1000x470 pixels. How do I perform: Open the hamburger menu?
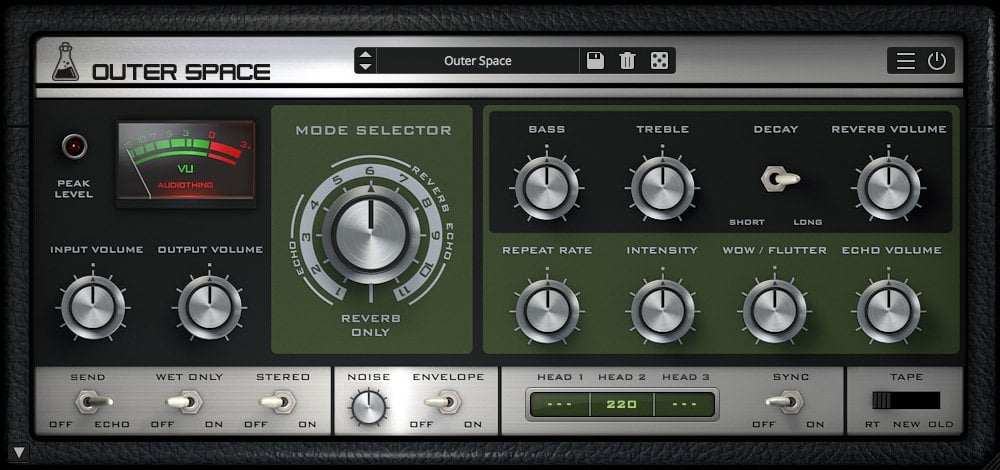pos(906,61)
